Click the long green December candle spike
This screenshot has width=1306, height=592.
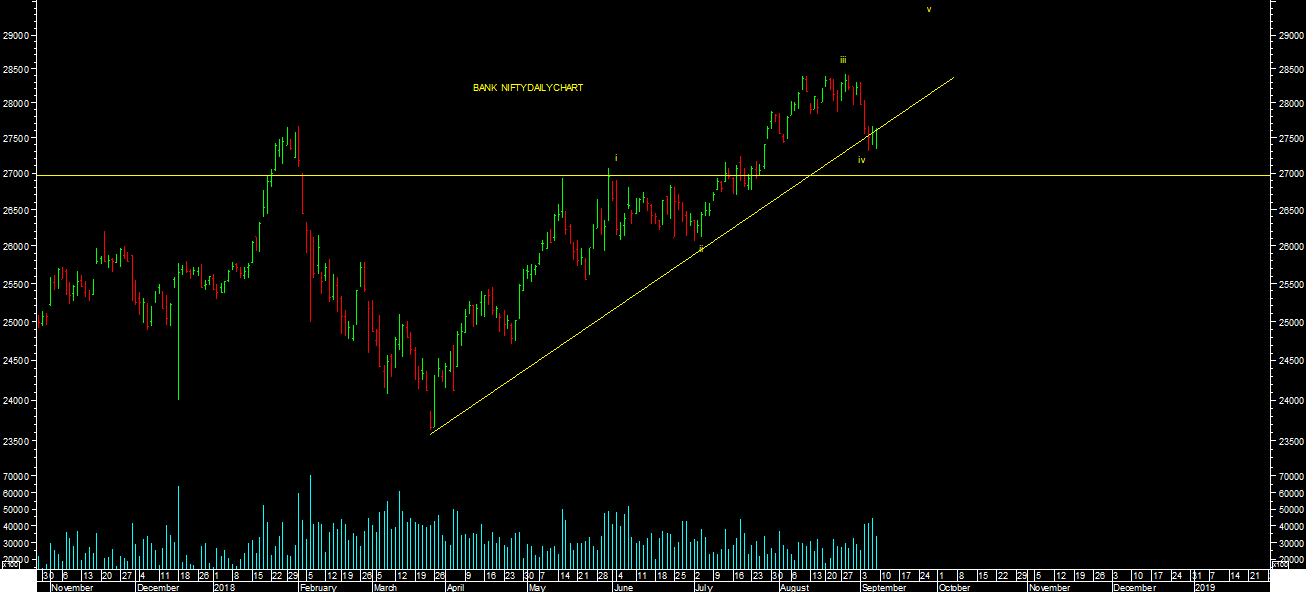click(x=178, y=340)
